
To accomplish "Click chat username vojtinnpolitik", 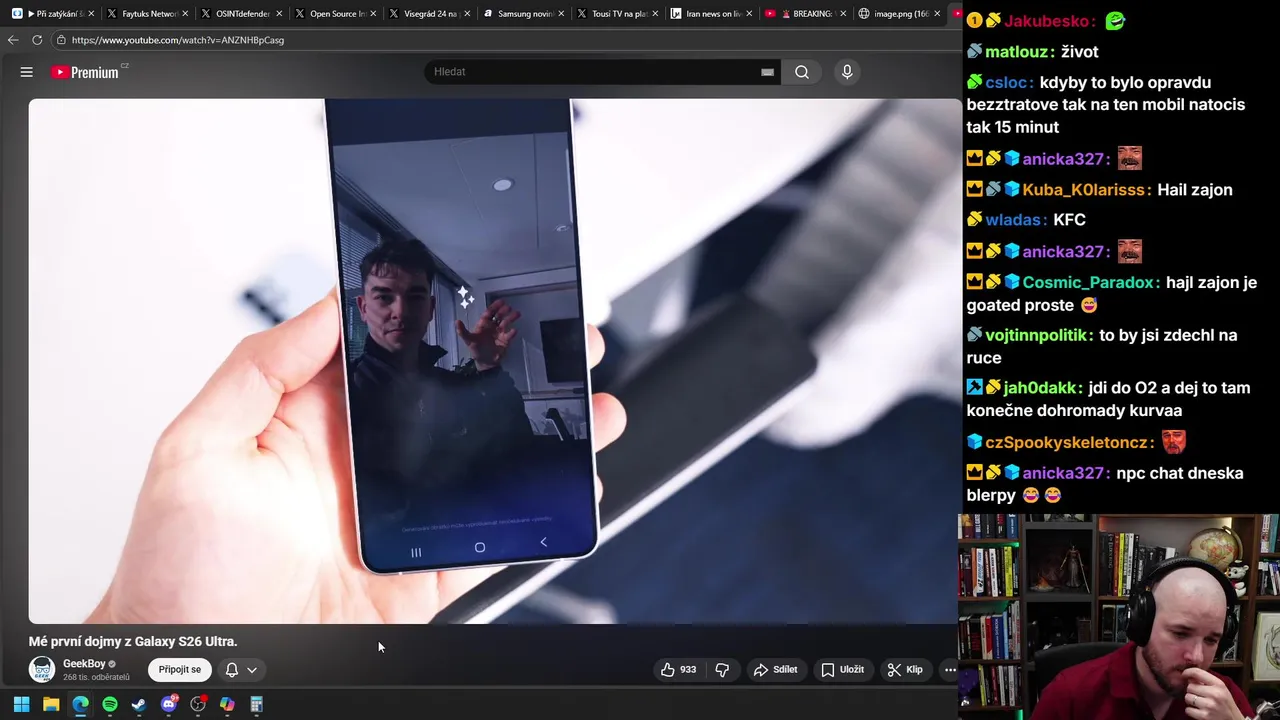I will [1039, 336].
